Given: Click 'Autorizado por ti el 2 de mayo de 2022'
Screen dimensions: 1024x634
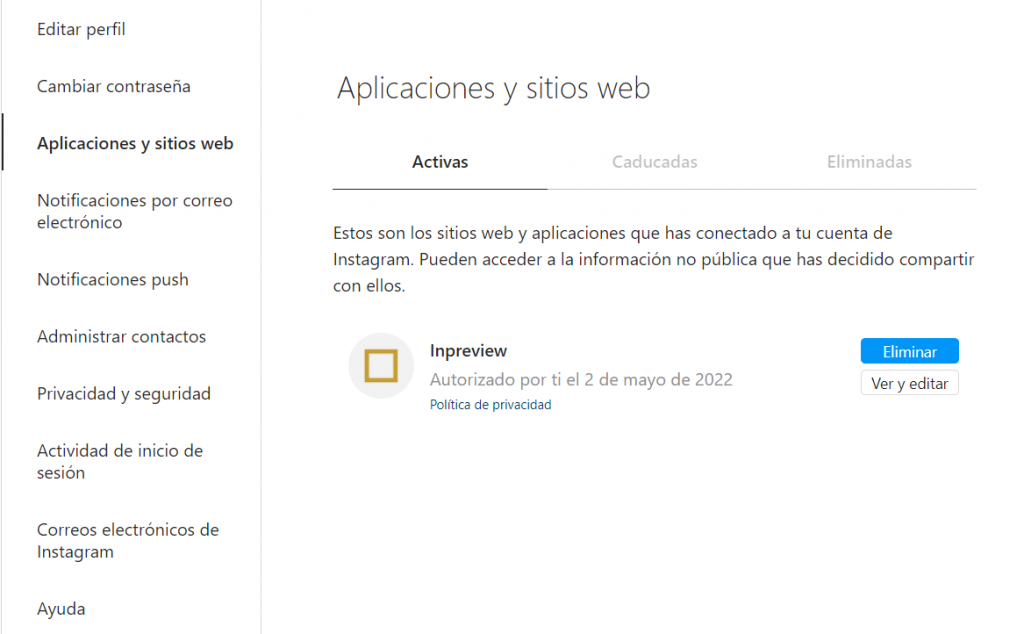Looking at the screenshot, I should pyautogui.click(x=581, y=380).
